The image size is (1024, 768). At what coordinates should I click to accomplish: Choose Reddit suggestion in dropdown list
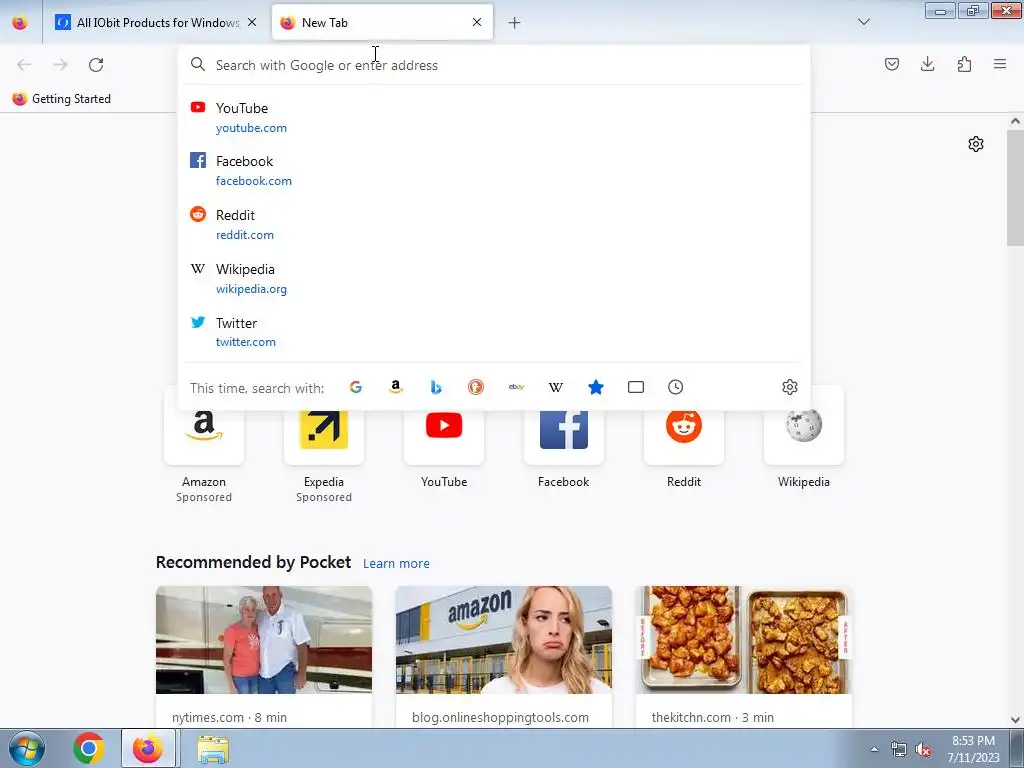pyautogui.click(x=494, y=224)
